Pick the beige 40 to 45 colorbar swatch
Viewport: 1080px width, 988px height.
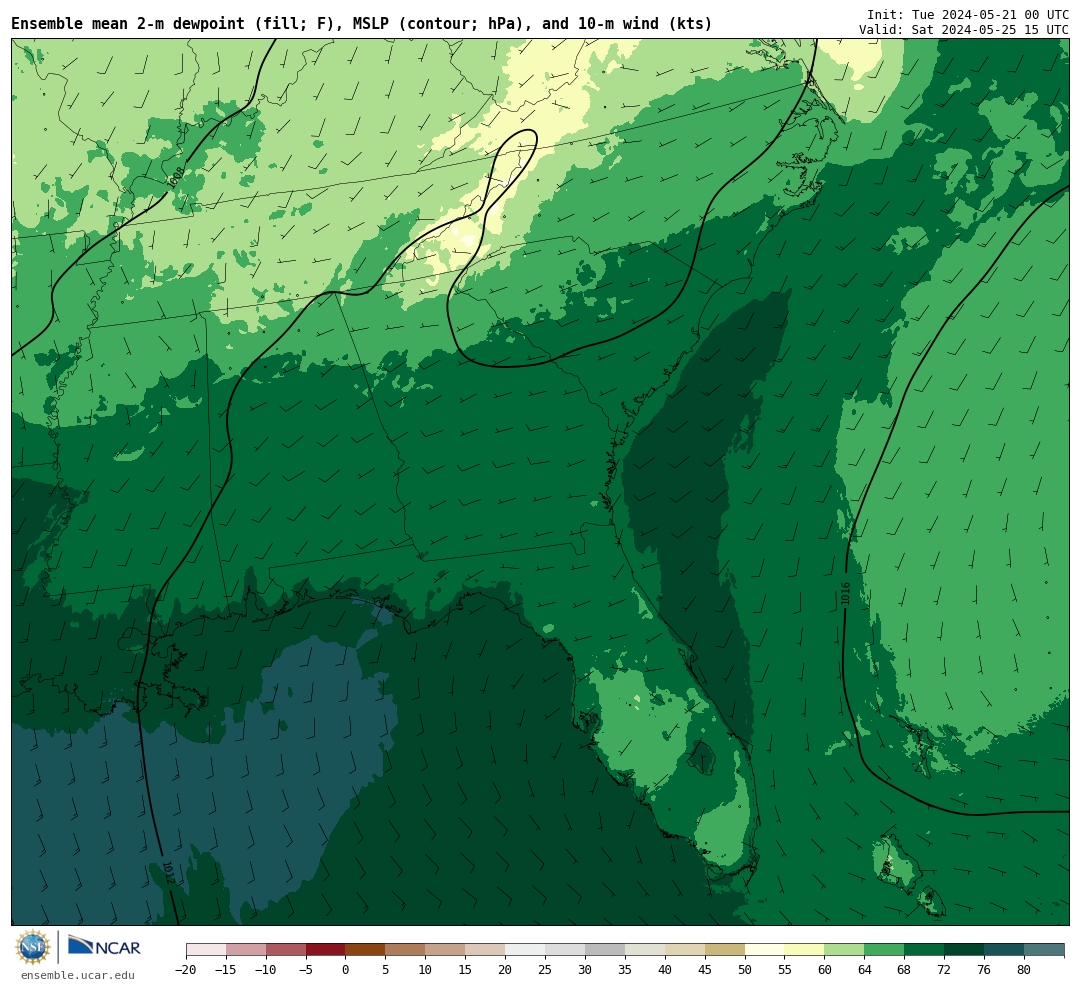(685, 950)
